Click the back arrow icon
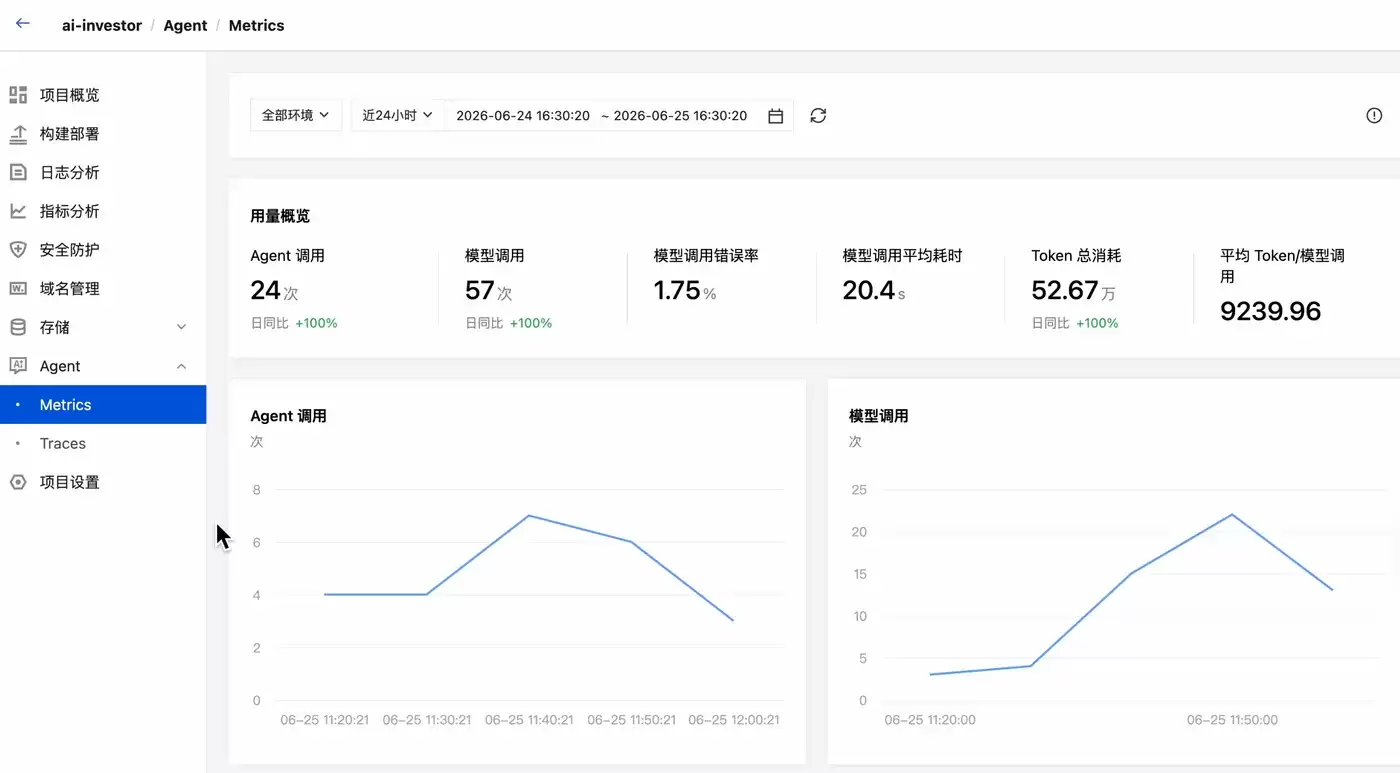Screen dimensions: 1400x773 [22, 24]
